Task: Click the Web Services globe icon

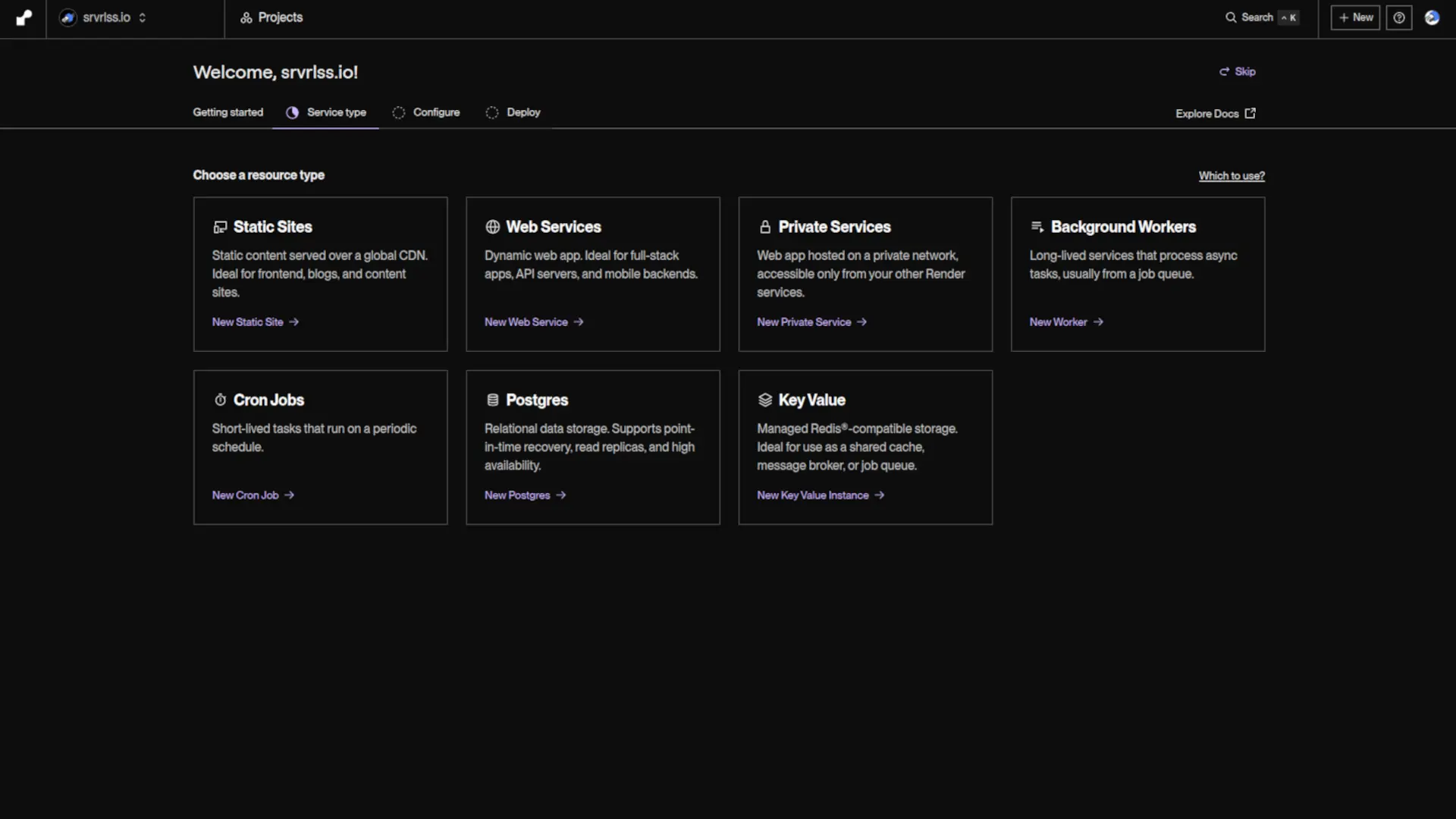Action: (492, 227)
